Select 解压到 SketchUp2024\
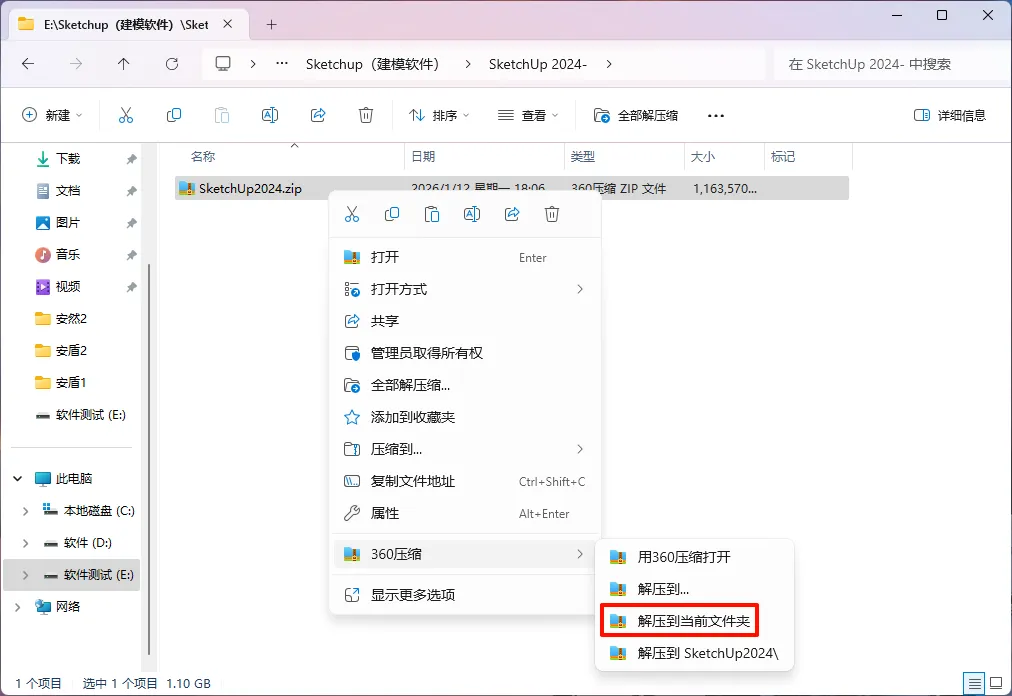The height and width of the screenshot is (696, 1012). [694, 653]
